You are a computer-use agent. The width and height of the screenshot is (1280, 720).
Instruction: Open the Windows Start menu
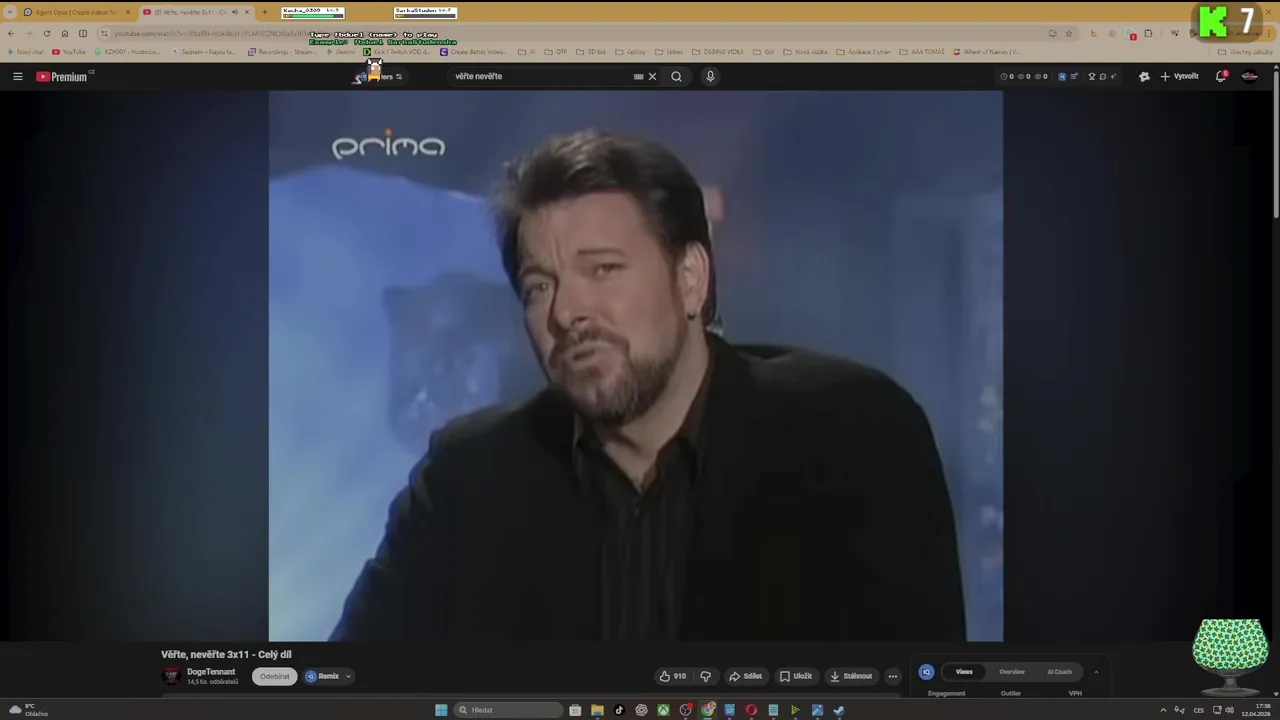(x=441, y=710)
